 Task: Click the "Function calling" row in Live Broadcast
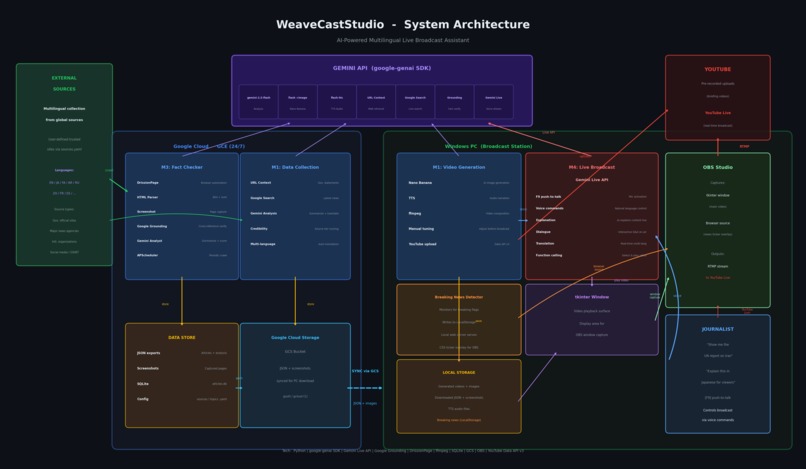point(591,255)
